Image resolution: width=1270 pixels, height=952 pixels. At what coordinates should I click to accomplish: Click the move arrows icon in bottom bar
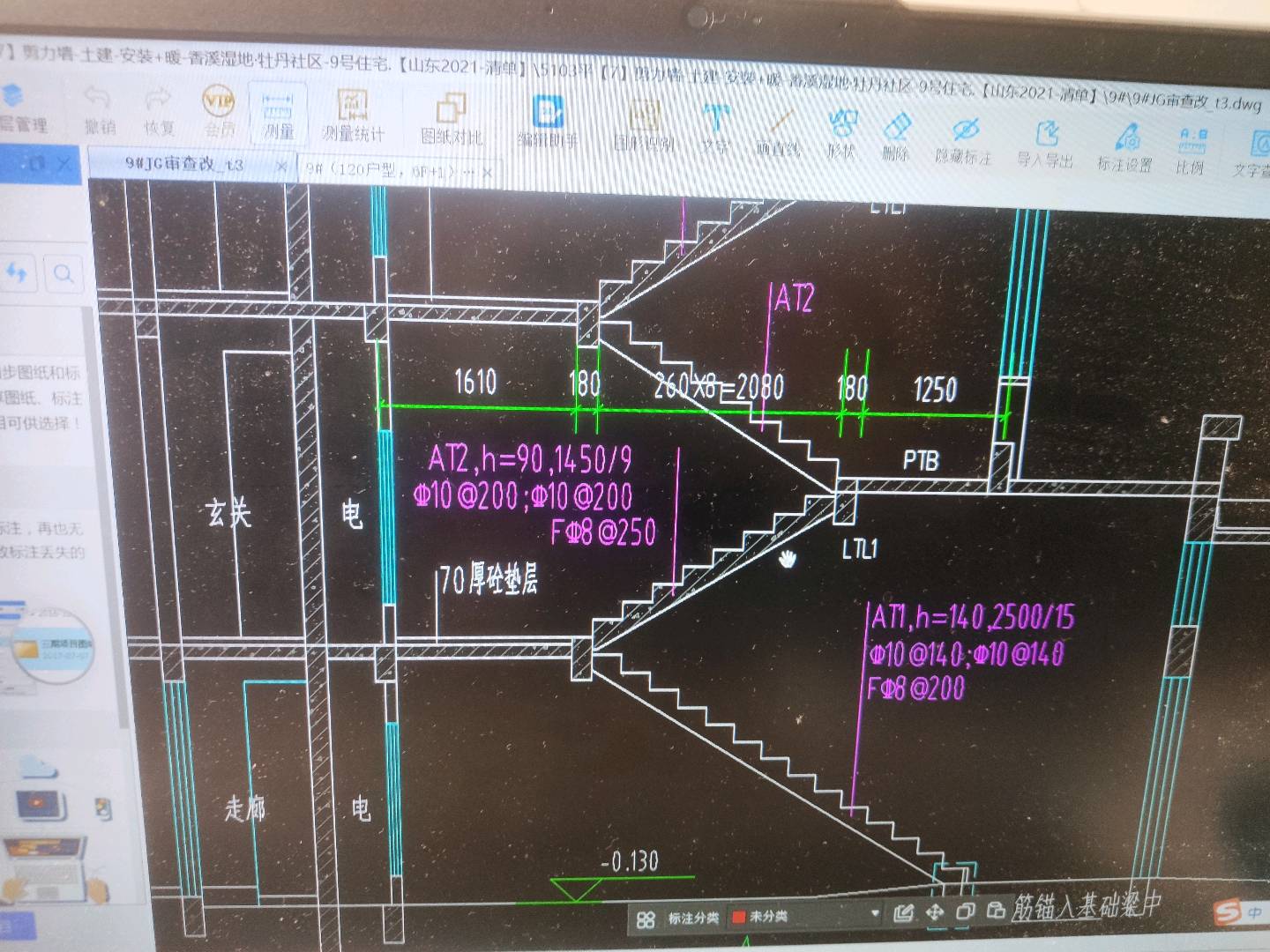[x=934, y=912]
